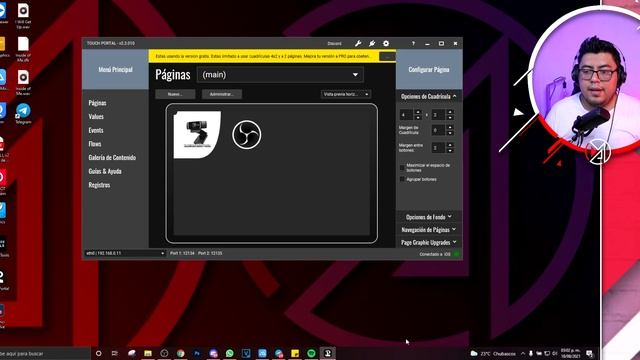Open Spotify on the taskbar
The image size is (640, 360).
[x=311, y=353]
